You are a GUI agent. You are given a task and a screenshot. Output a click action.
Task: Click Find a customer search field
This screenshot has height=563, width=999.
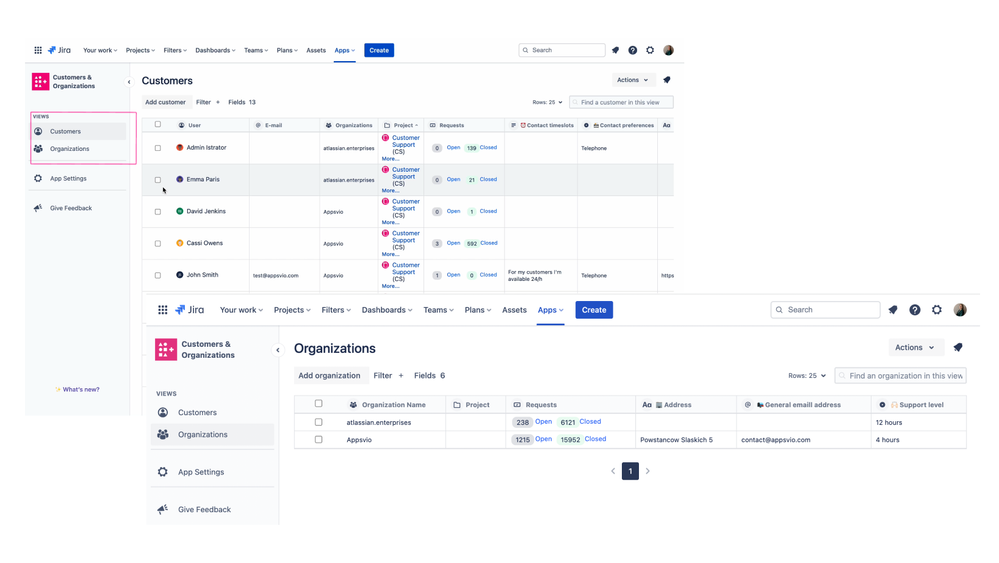coord(621,102)
